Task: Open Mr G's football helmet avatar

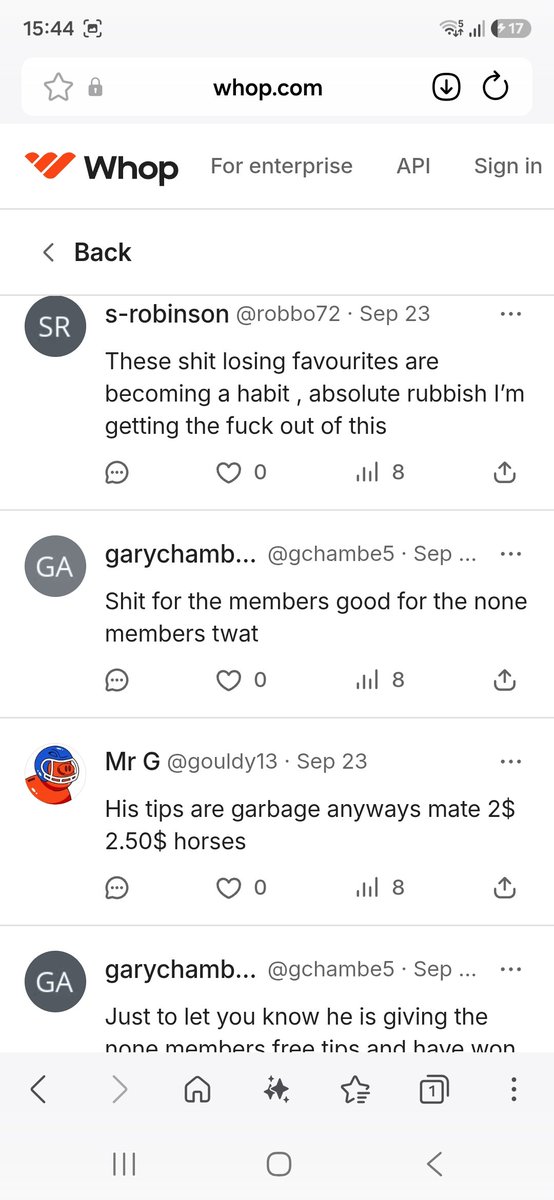Action: pos(53,775)
